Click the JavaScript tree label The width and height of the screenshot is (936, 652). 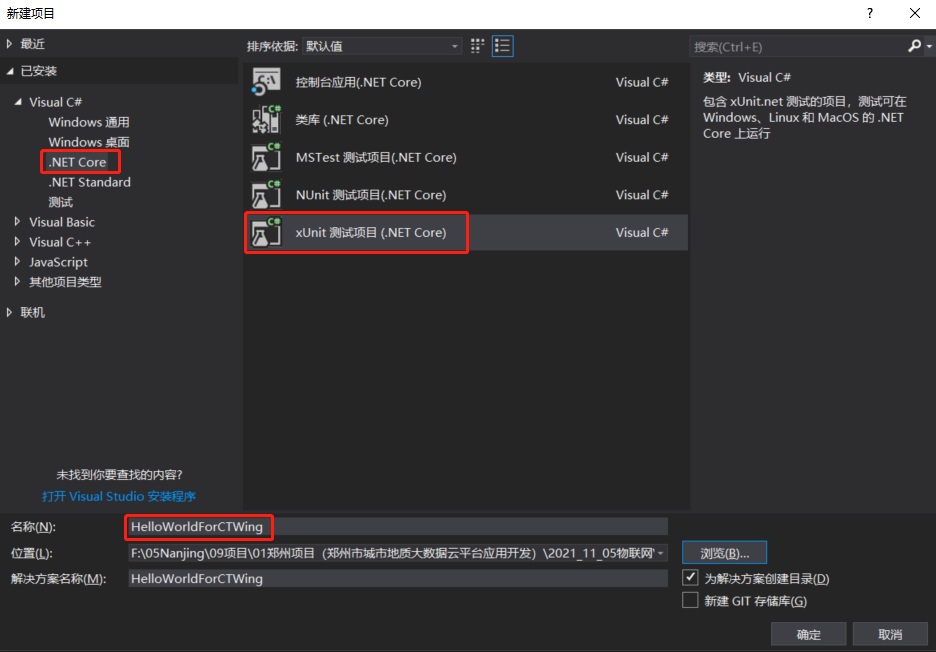click(58, 262)
